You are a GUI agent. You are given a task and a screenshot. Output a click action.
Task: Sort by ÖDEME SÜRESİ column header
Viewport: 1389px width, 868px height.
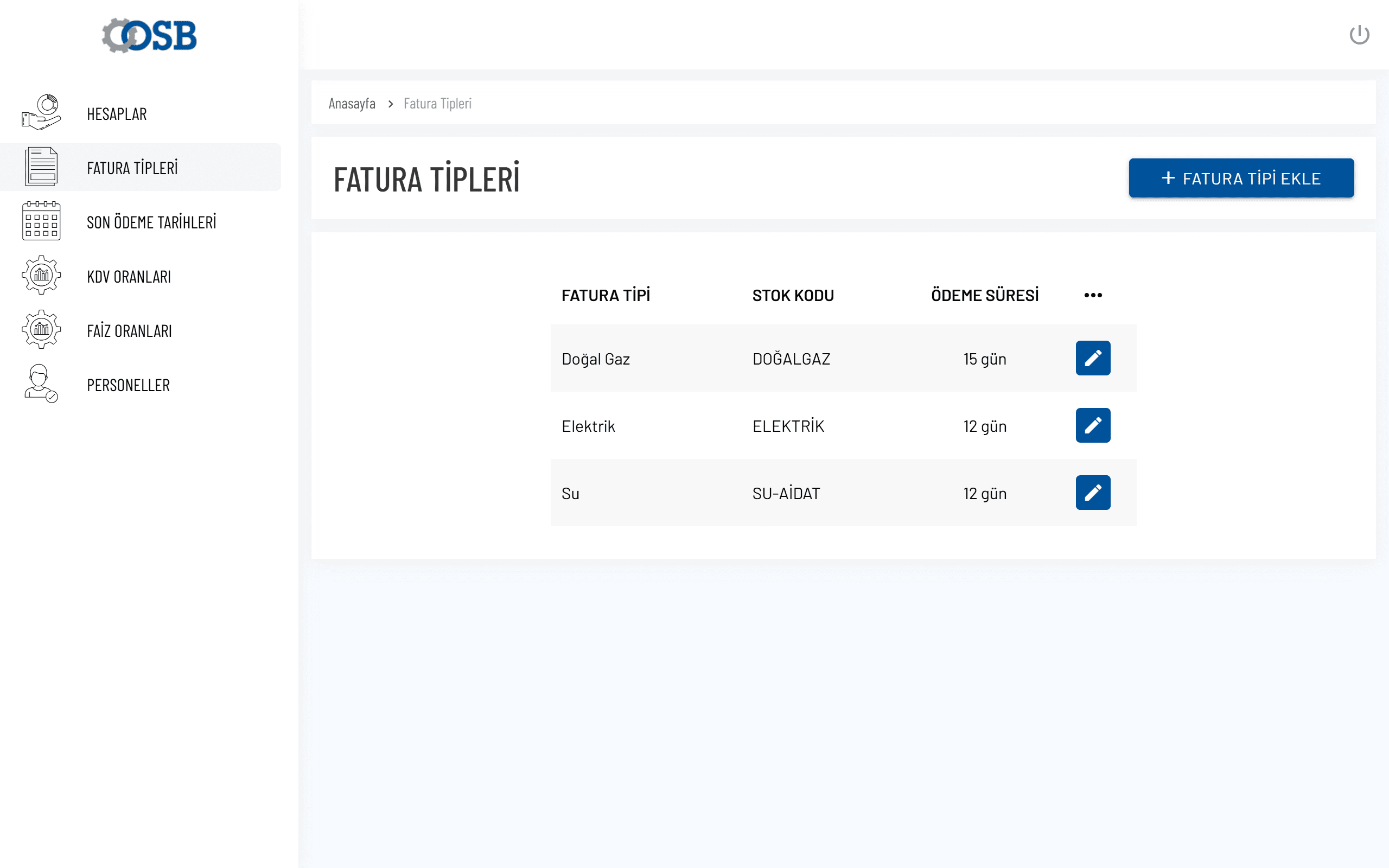984,295
